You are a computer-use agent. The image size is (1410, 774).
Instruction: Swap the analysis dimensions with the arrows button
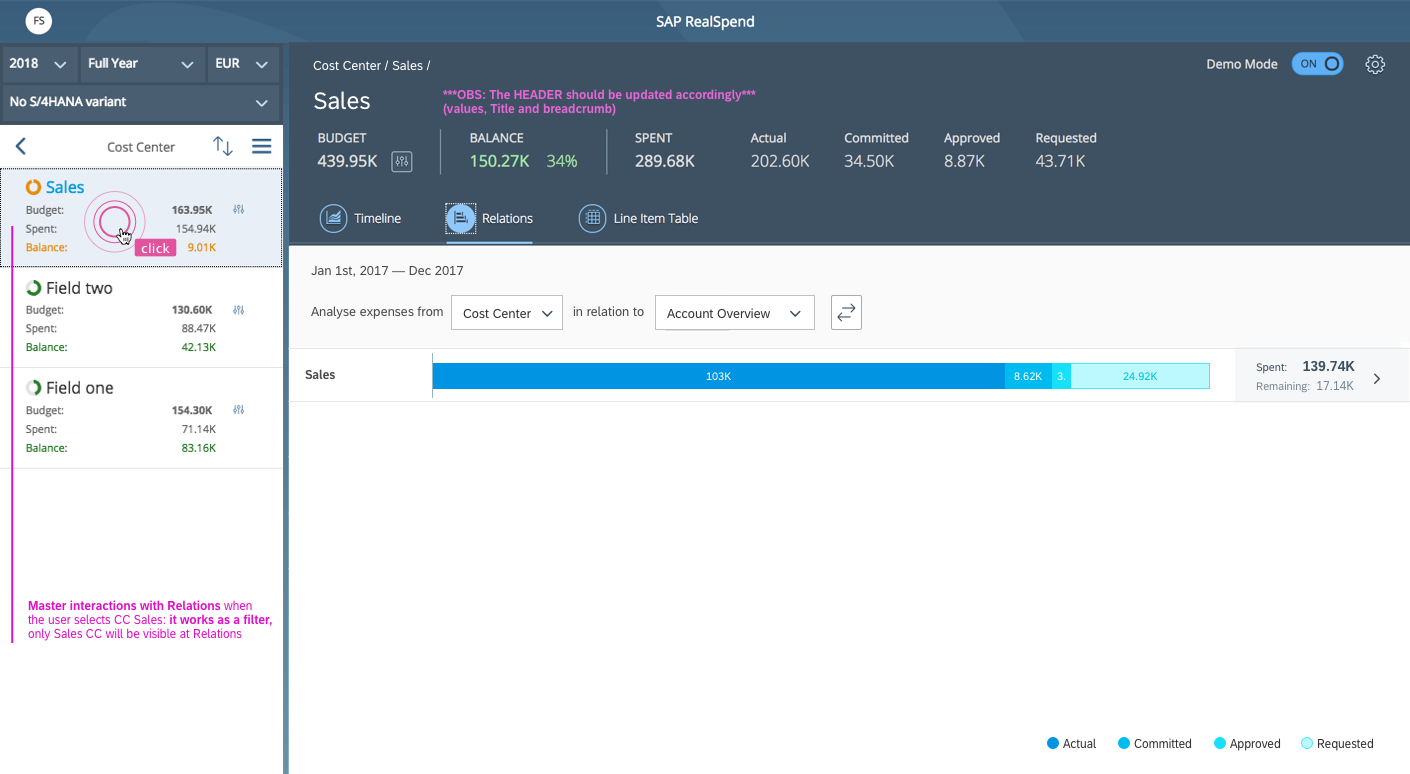coord(846,313)
